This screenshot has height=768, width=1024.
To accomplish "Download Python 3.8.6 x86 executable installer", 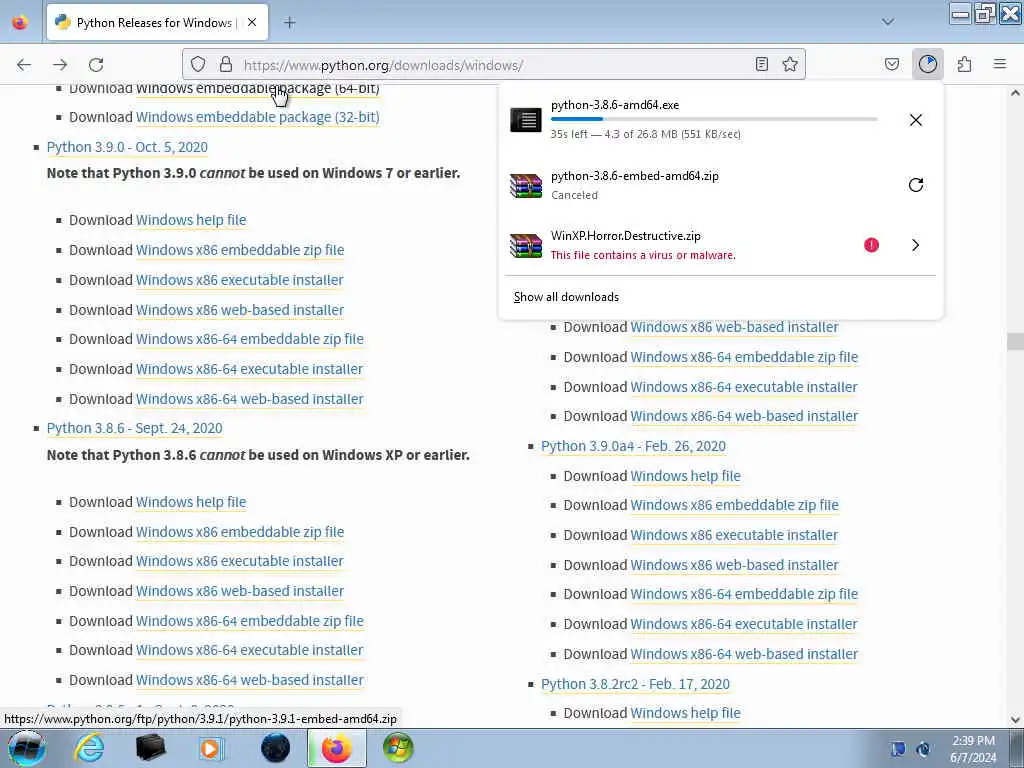I will (x=239, y=561).
